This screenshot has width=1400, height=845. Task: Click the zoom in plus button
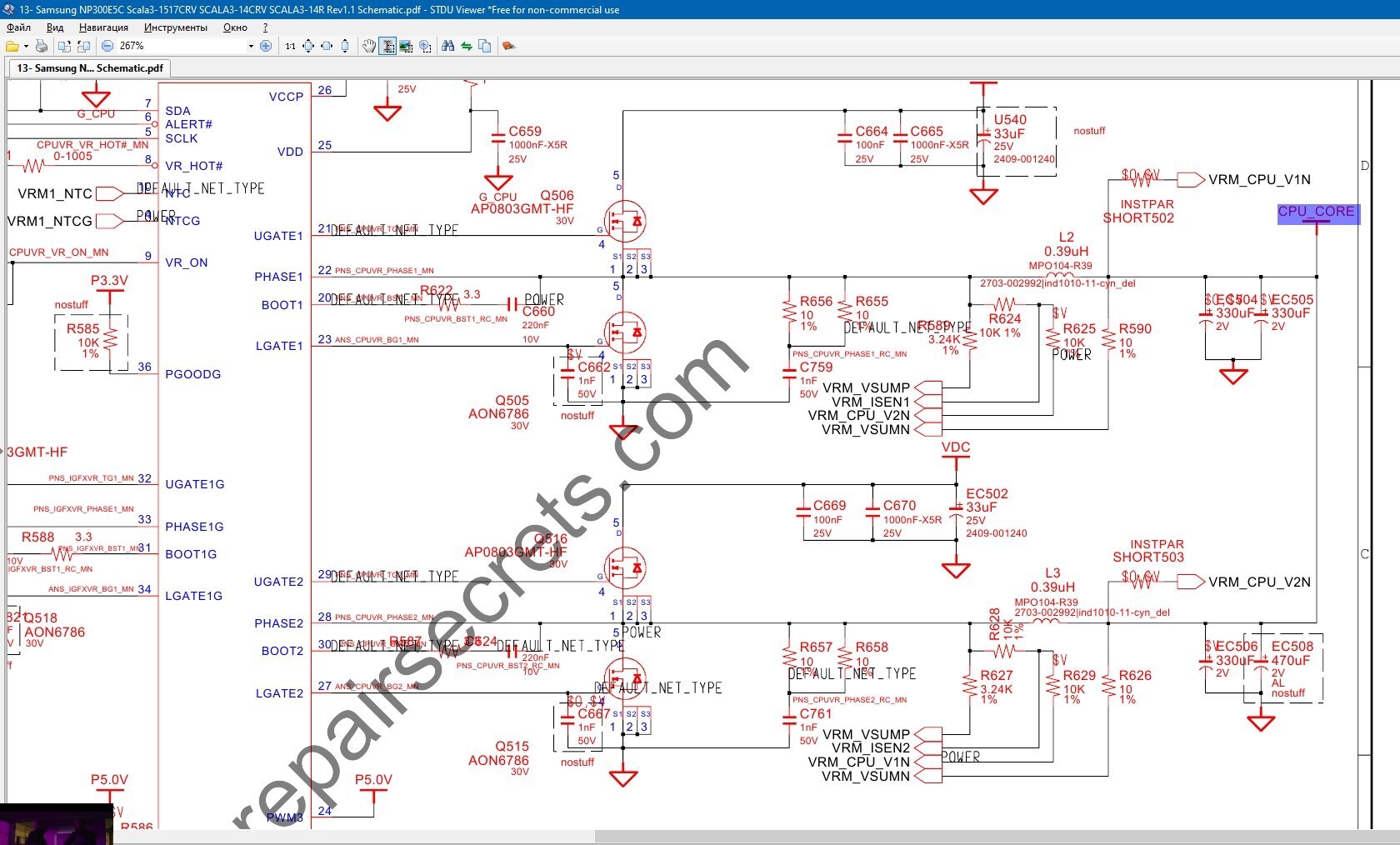266,46
